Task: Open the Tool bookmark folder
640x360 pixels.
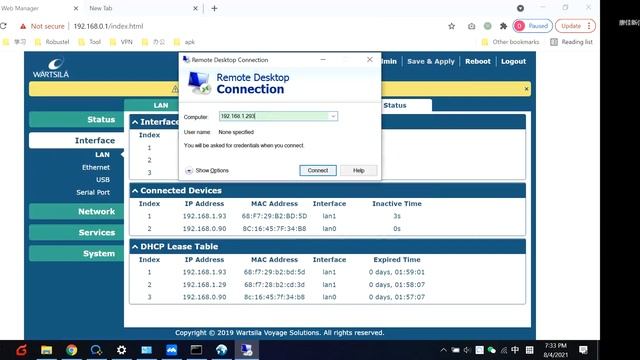Action: tap(89, 42)
